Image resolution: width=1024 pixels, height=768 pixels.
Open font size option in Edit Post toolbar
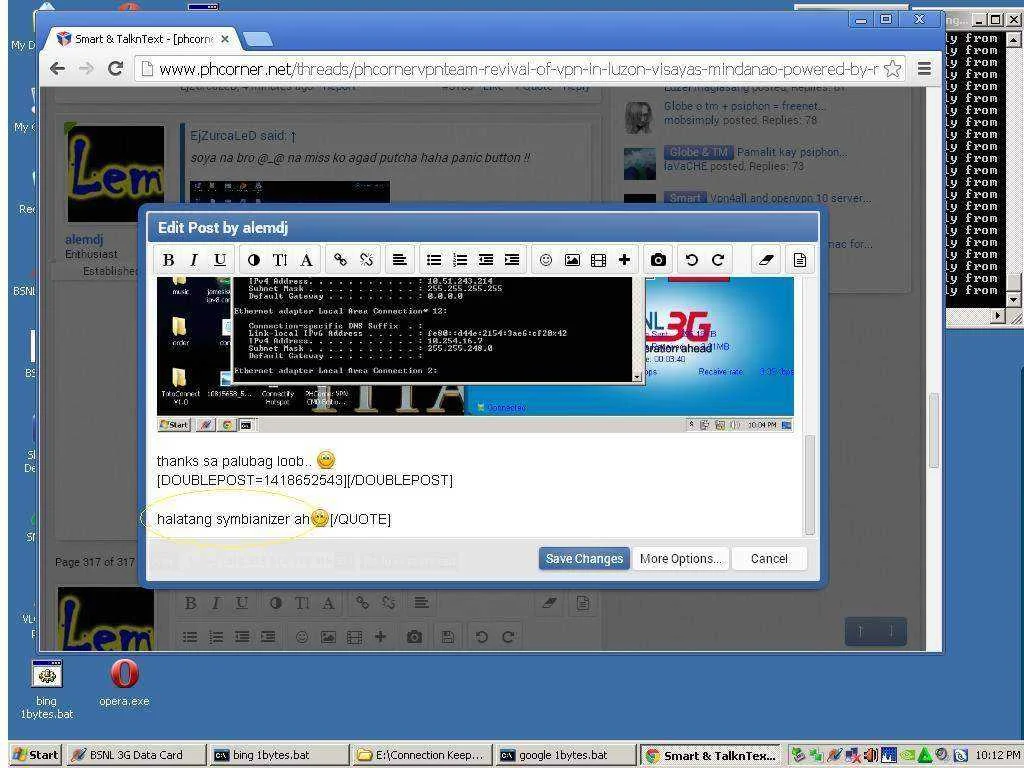pyautogui.click(x=280, y=260)
